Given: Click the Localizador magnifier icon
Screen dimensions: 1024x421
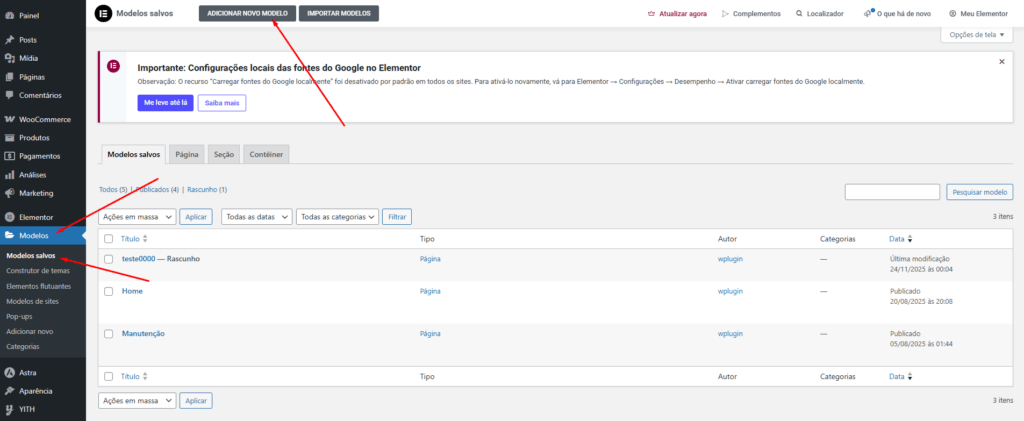Looking at the screenshot, I should (x=799, y=13).
